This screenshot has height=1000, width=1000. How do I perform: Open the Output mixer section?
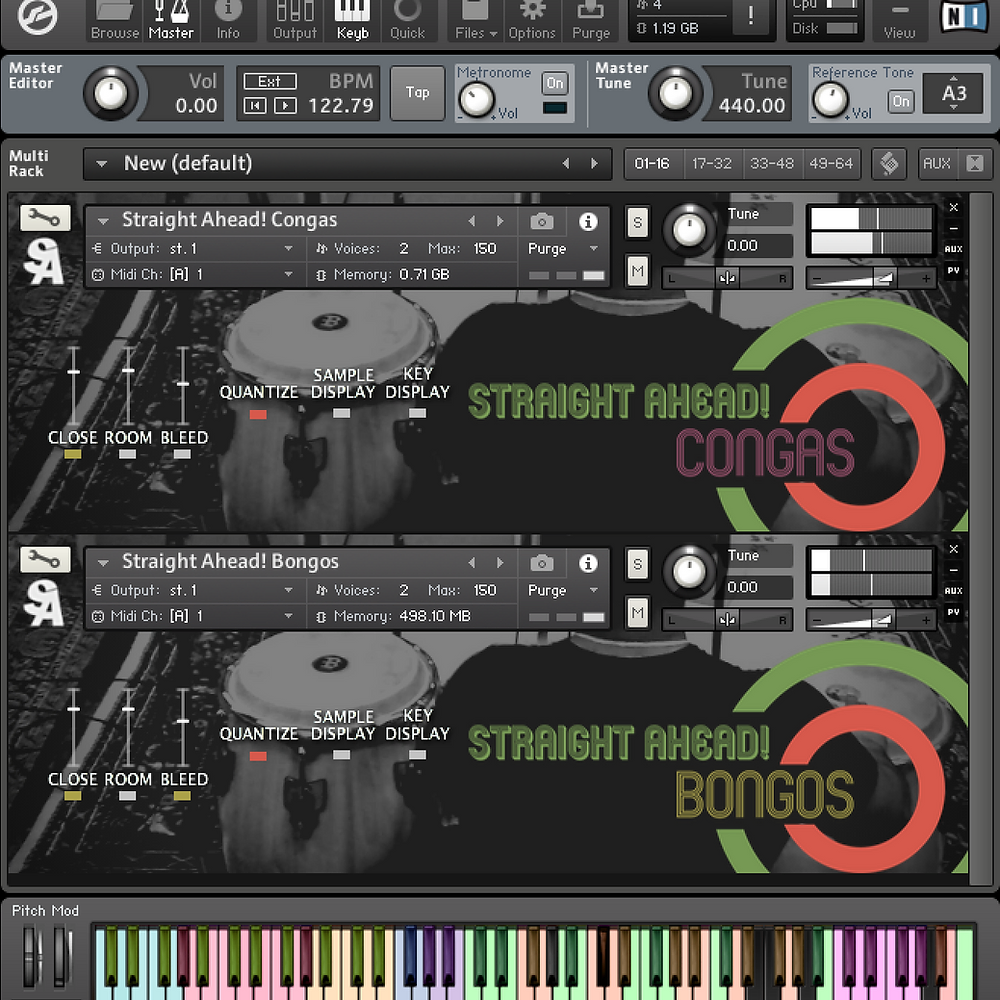[x=295, y=20]
